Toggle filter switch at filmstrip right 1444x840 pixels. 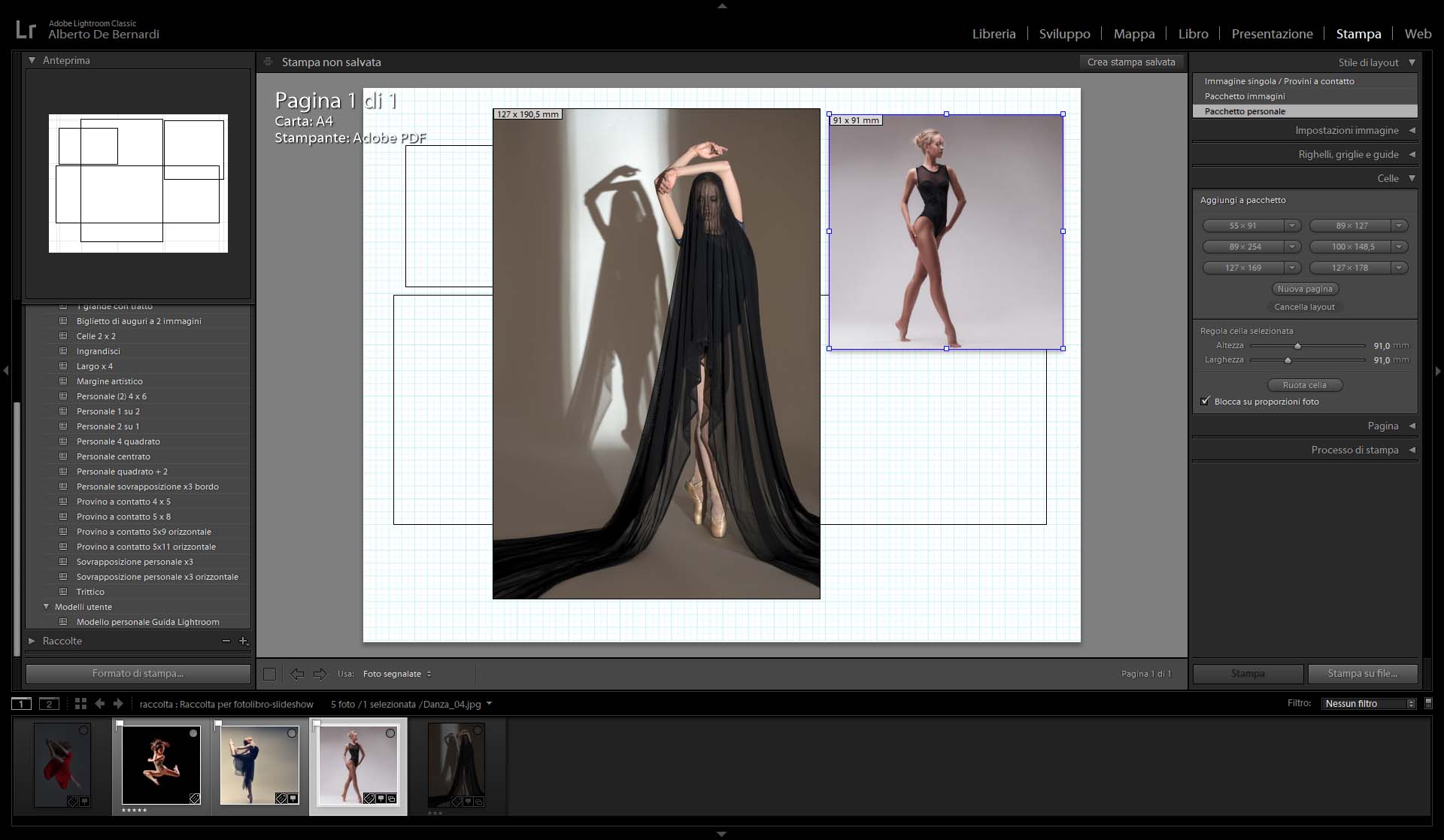[x=1428, y=703]
